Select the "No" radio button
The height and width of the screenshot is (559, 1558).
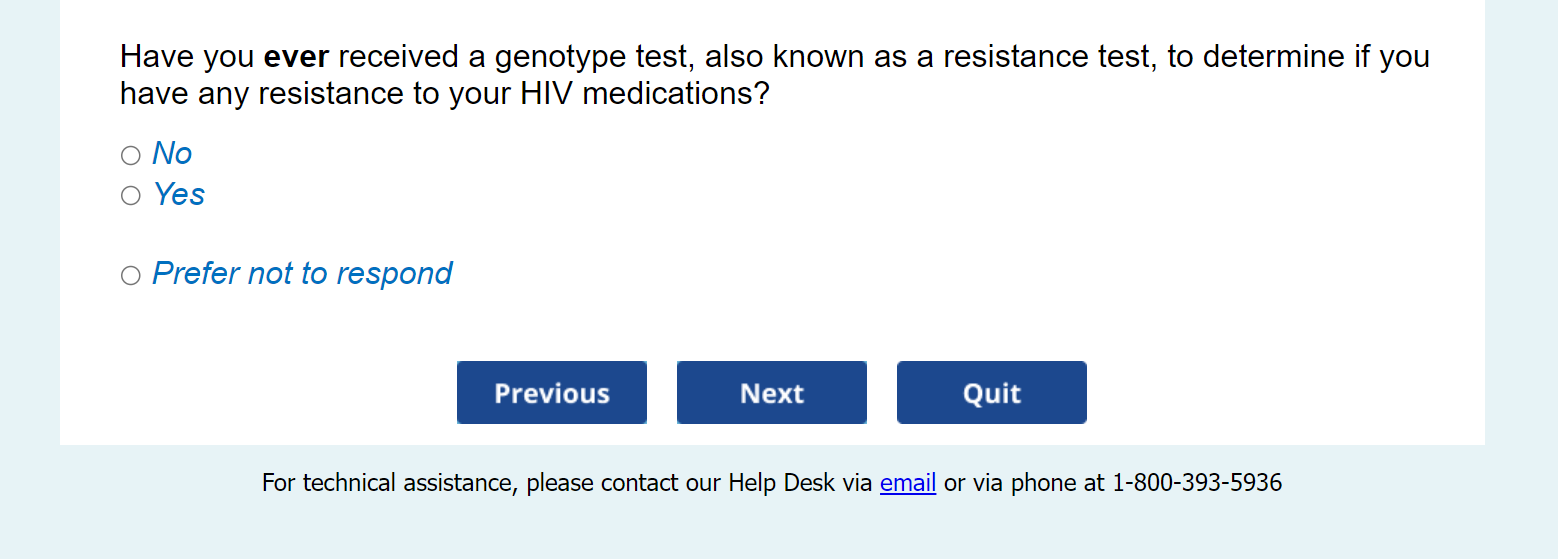[x=131, y=155]
